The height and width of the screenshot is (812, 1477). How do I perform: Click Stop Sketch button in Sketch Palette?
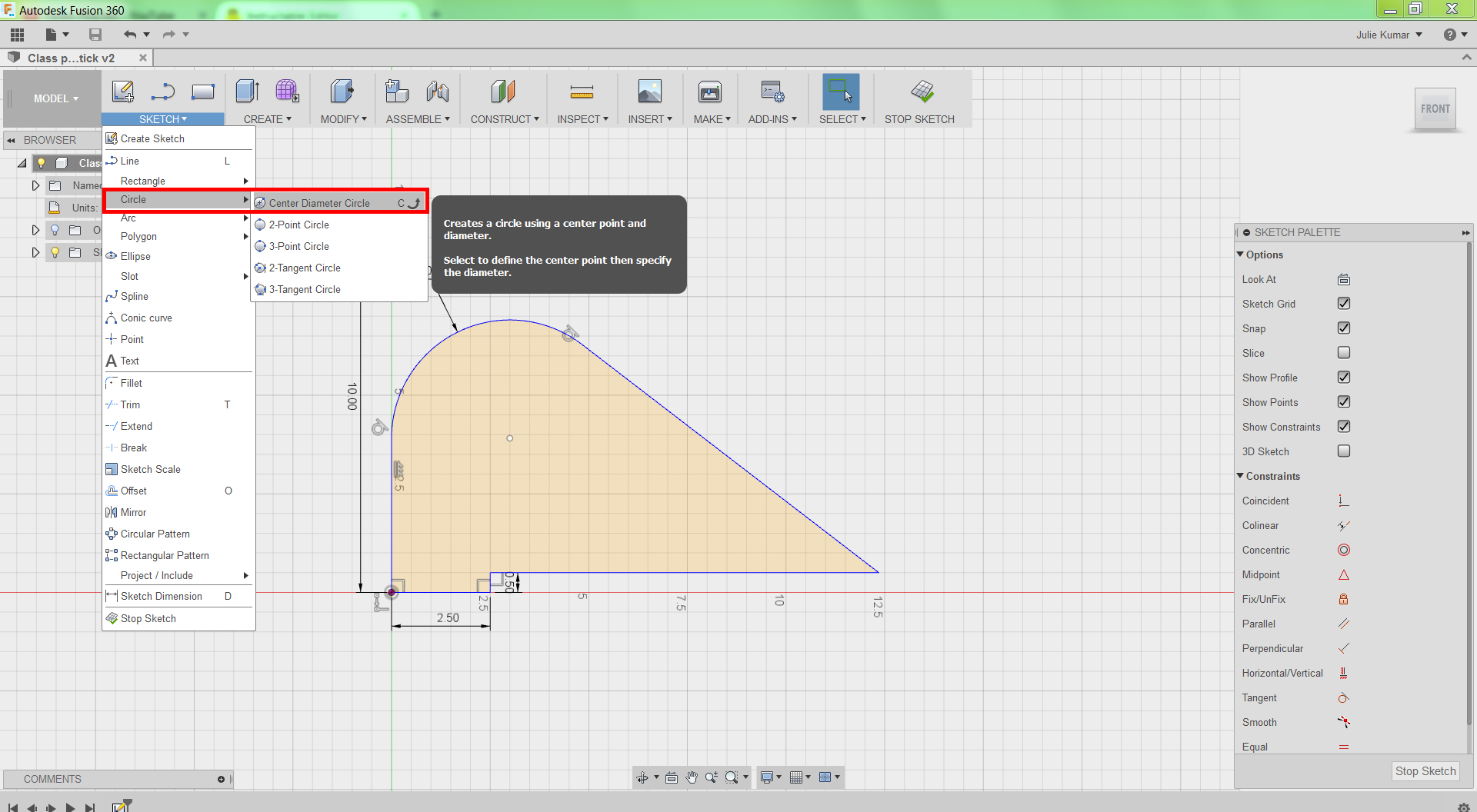(1425, 771)
